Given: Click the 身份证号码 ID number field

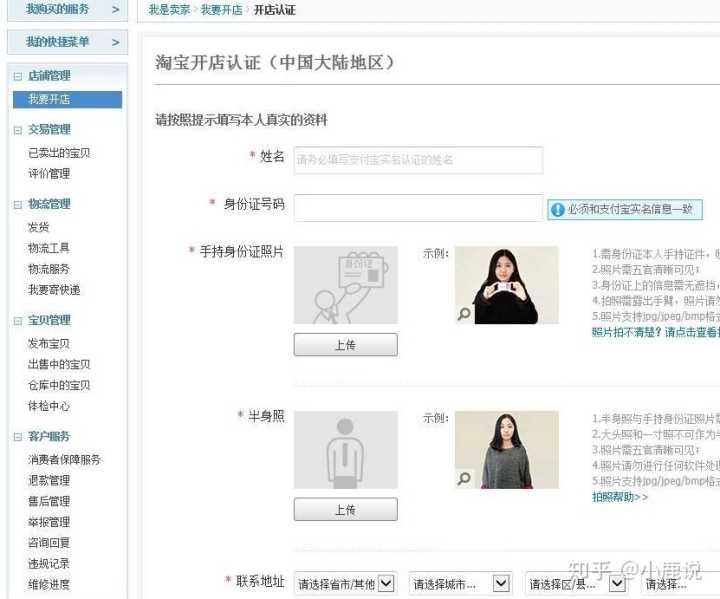Looking at the screenshot, I should coord(418,207).
